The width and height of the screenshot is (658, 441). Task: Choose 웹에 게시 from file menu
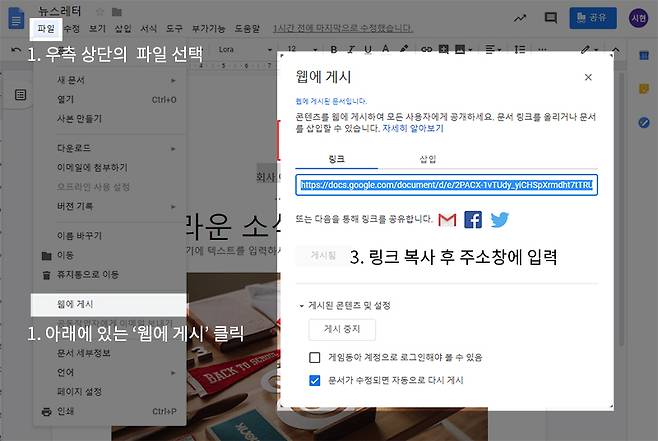pos(109,304)
